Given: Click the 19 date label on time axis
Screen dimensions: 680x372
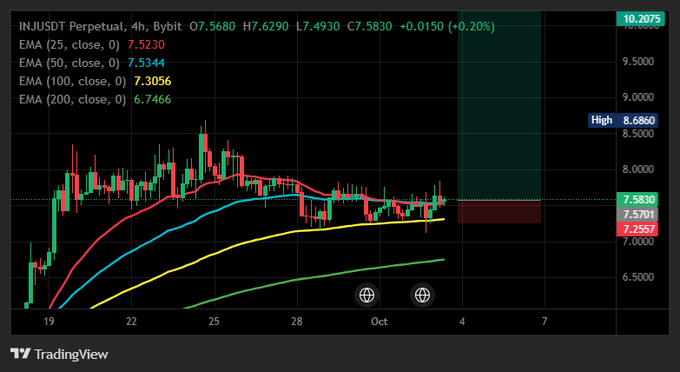Looking at the screenshot, I should tap(49, 321).
